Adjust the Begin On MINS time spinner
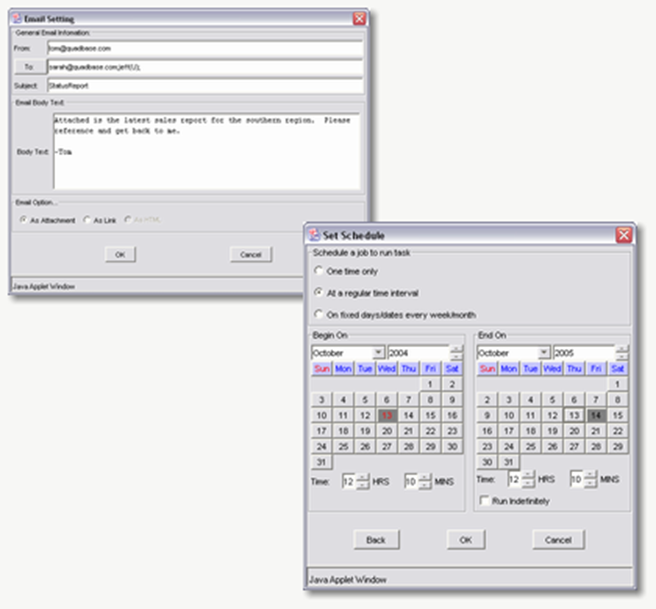Screen dimensions: 656x609 424,480
